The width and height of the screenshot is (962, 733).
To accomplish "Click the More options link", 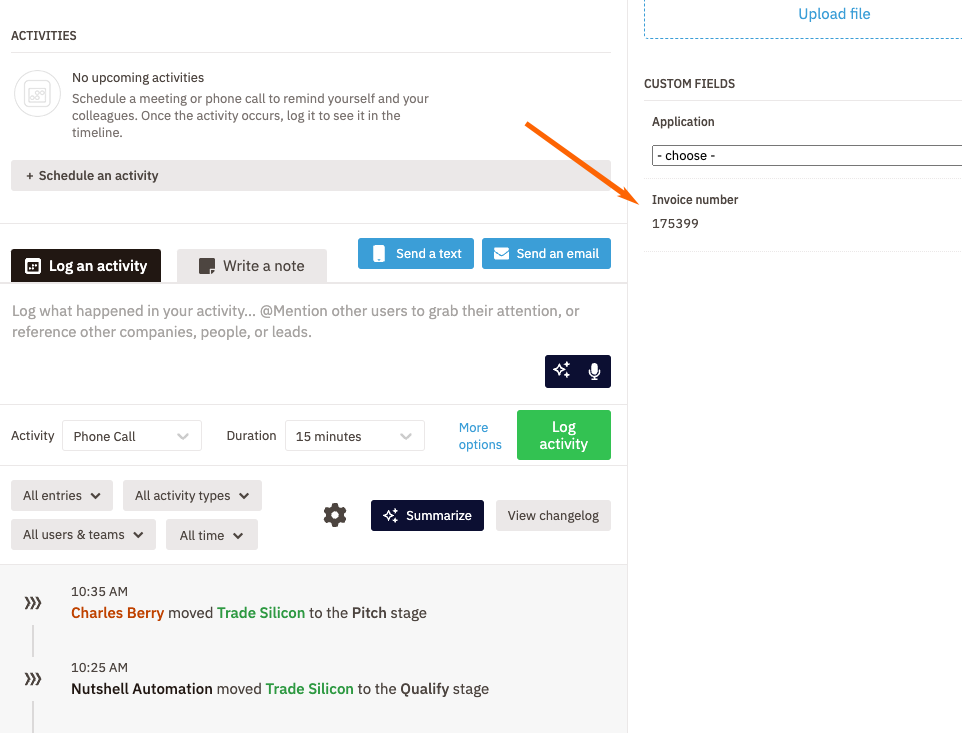I will coord(480,436).
